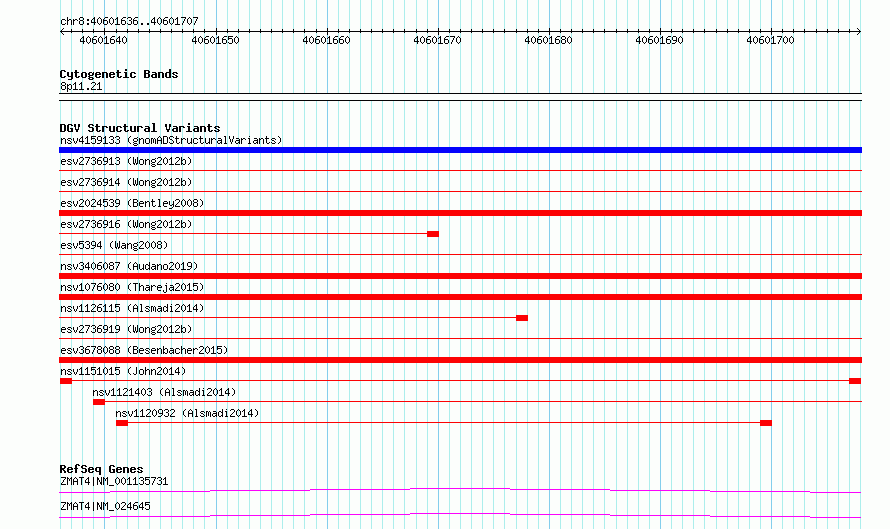The width and height of the screenshot is (890, 529).
Task: Click the blue nsv4159133 variant bar
Action: [x=460, y=150]
